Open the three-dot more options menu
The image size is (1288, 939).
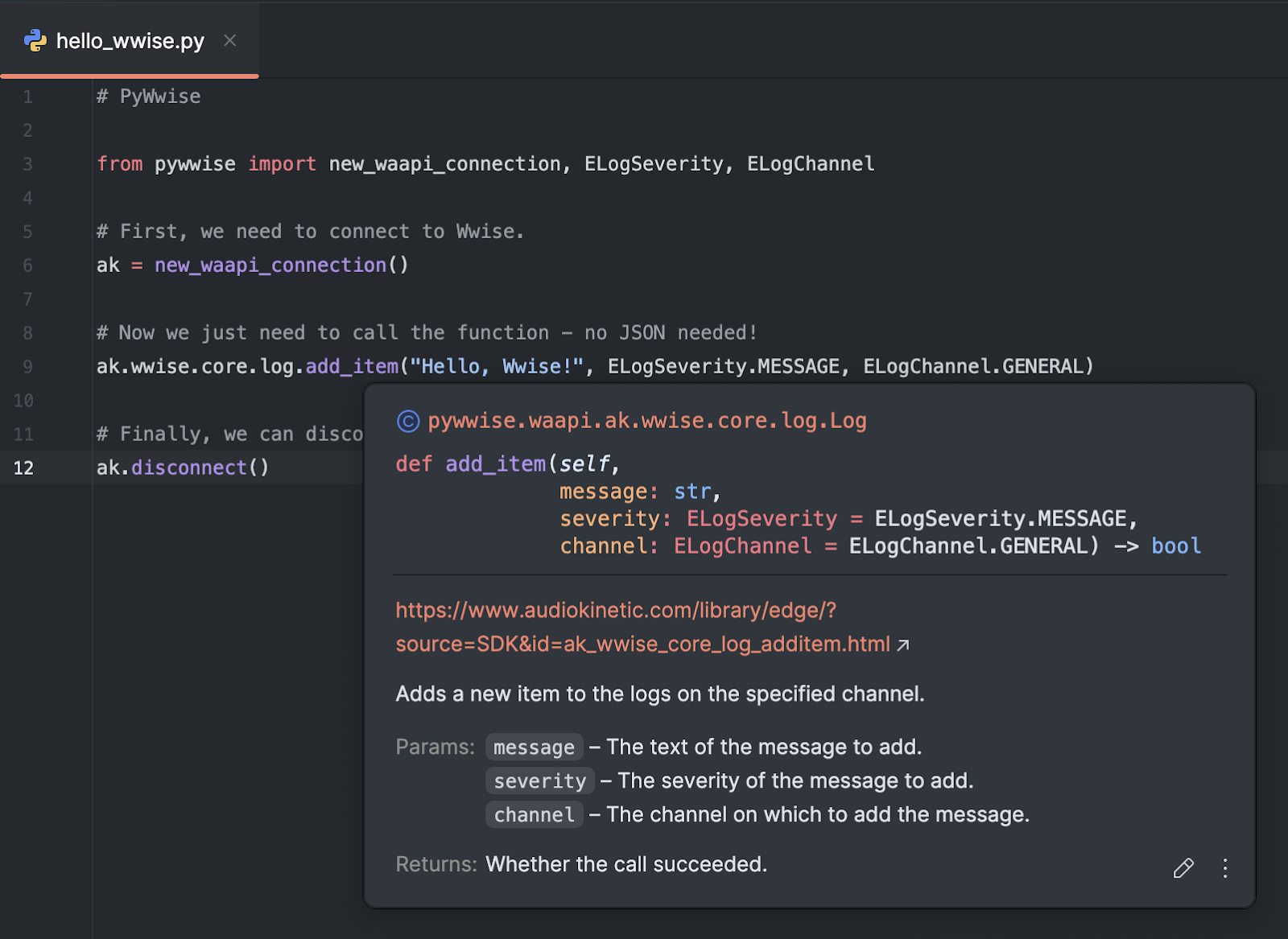coord(1224,868)
